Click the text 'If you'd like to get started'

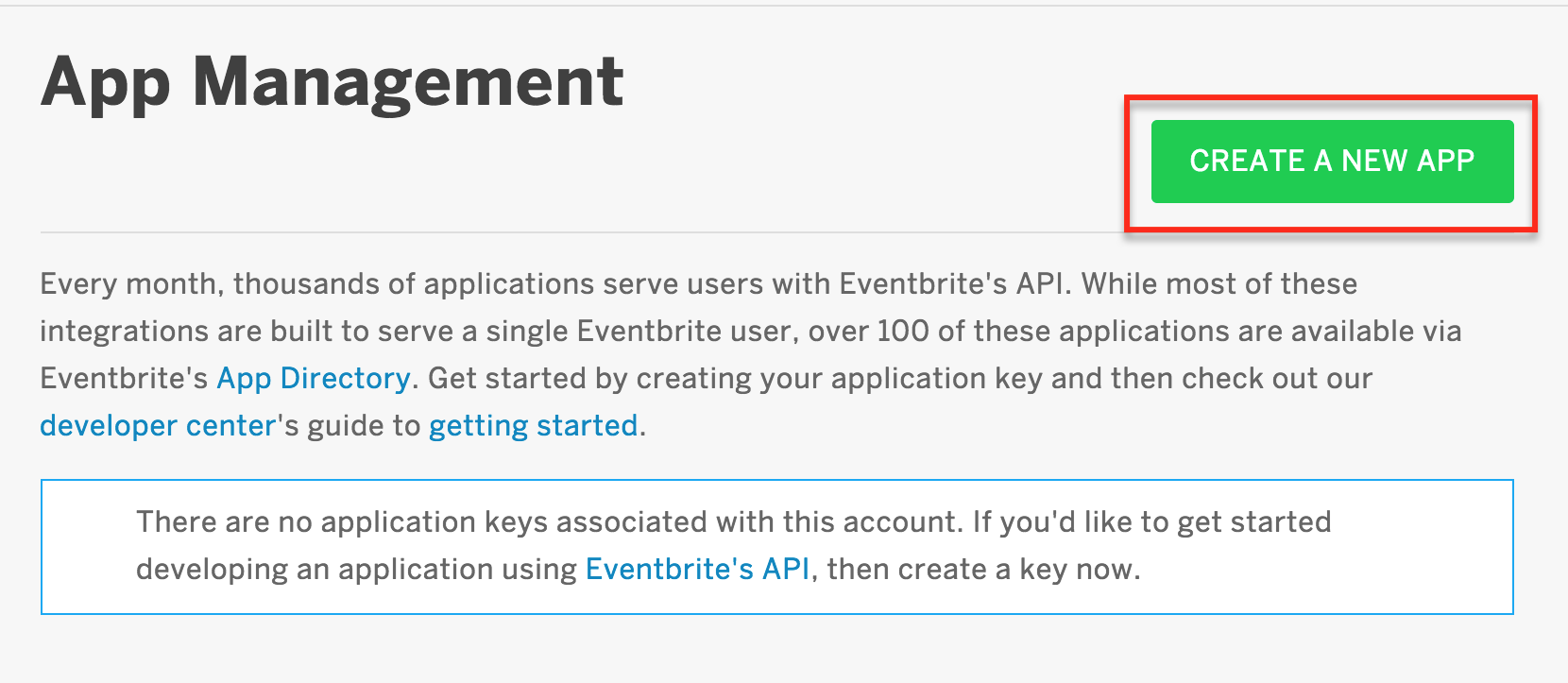coord(1152,521)
